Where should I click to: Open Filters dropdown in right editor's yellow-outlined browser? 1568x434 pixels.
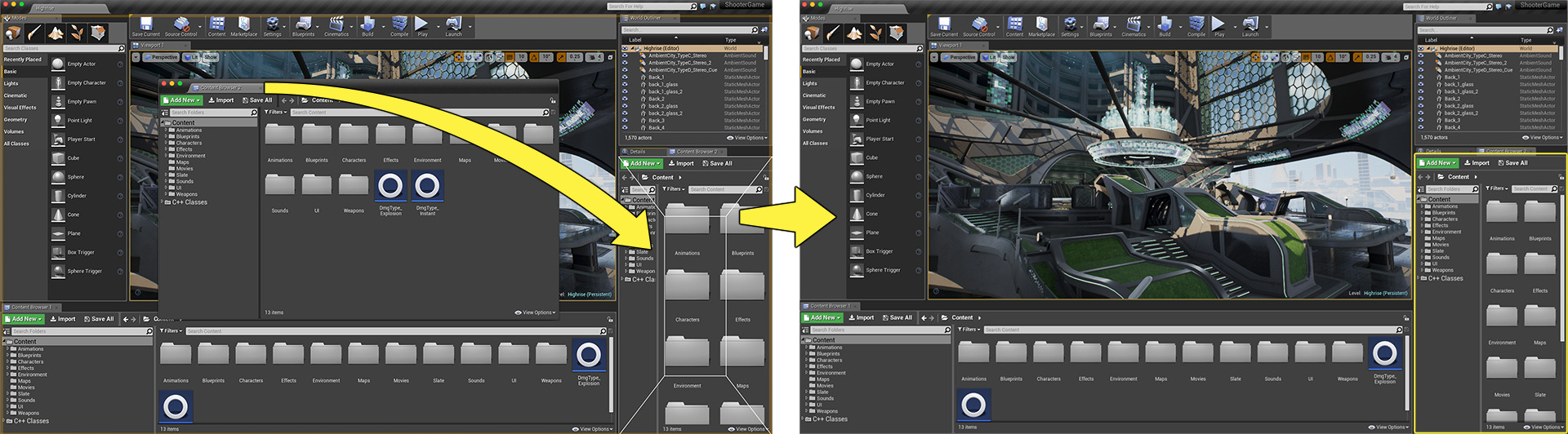pos(1496,188)
